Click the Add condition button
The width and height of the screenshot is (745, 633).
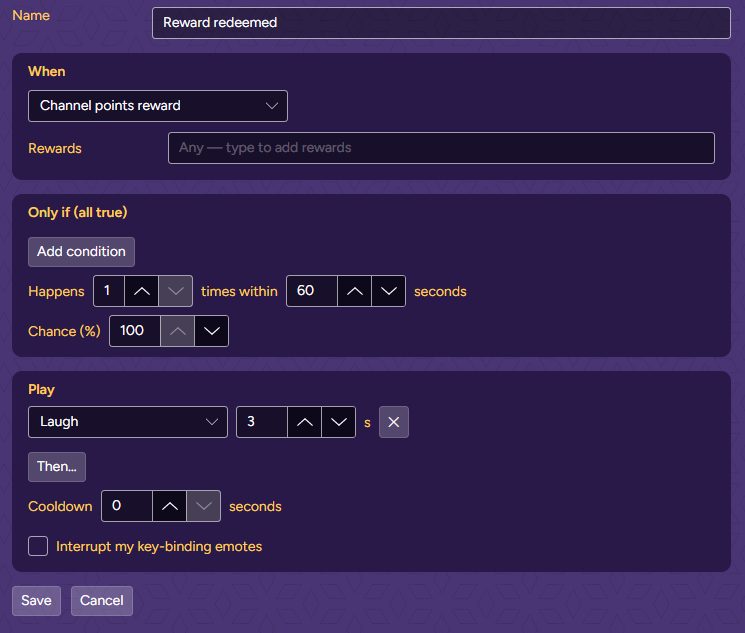tap(81, 252)
